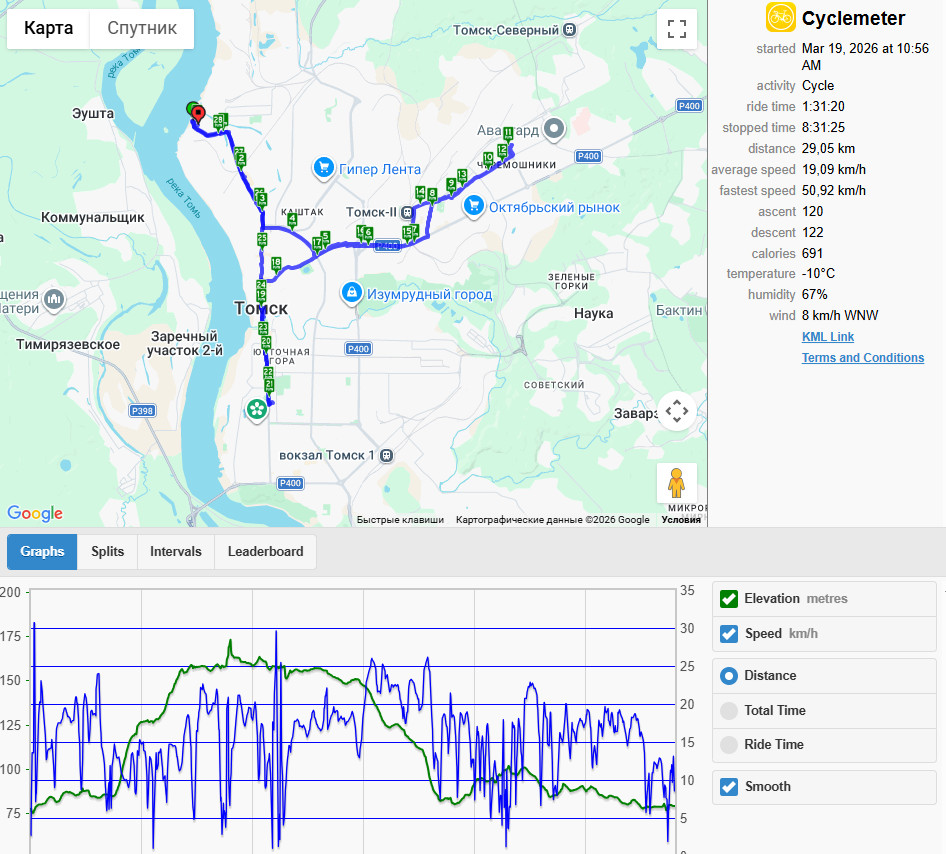
Task: Click the temperature value -10°C
Action: tap(818, 274)
